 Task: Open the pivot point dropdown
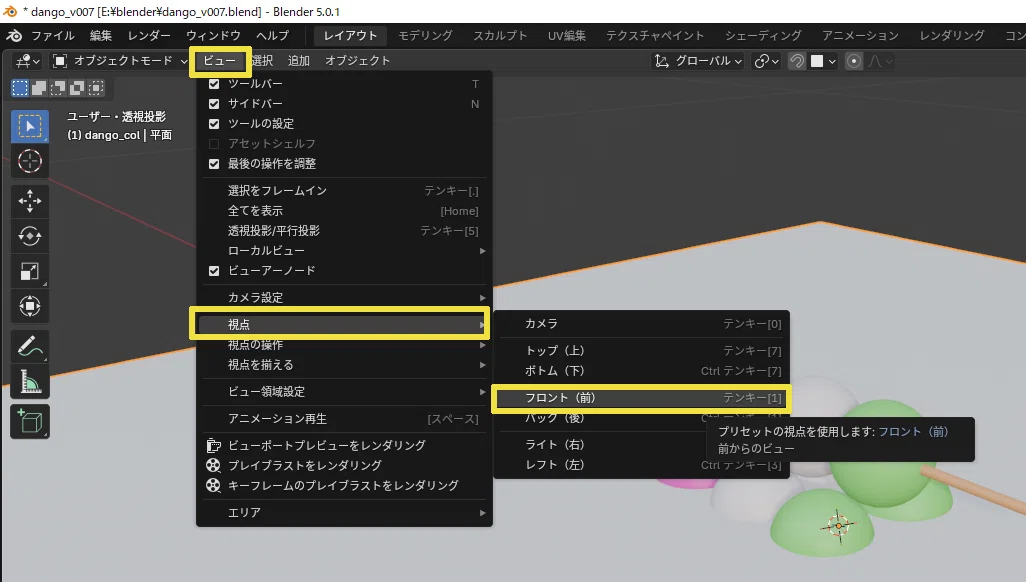pyautogui.click(x=766, y=61)
